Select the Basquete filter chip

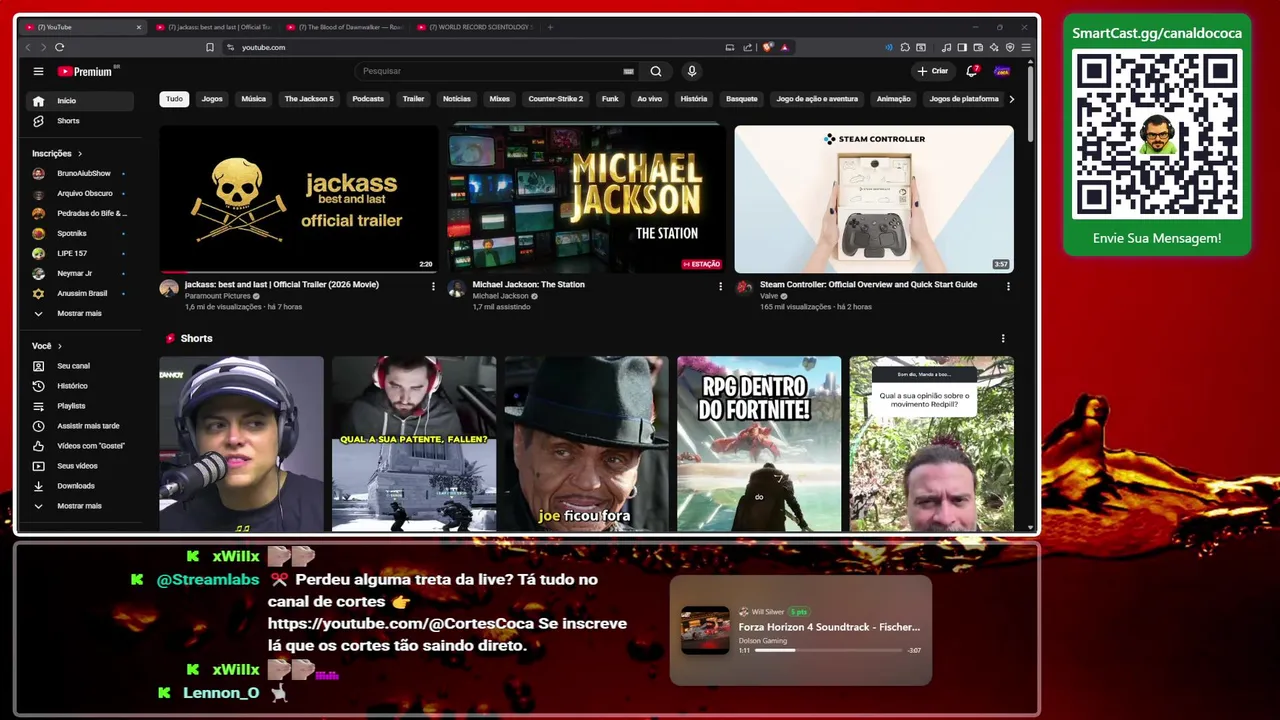742,99
